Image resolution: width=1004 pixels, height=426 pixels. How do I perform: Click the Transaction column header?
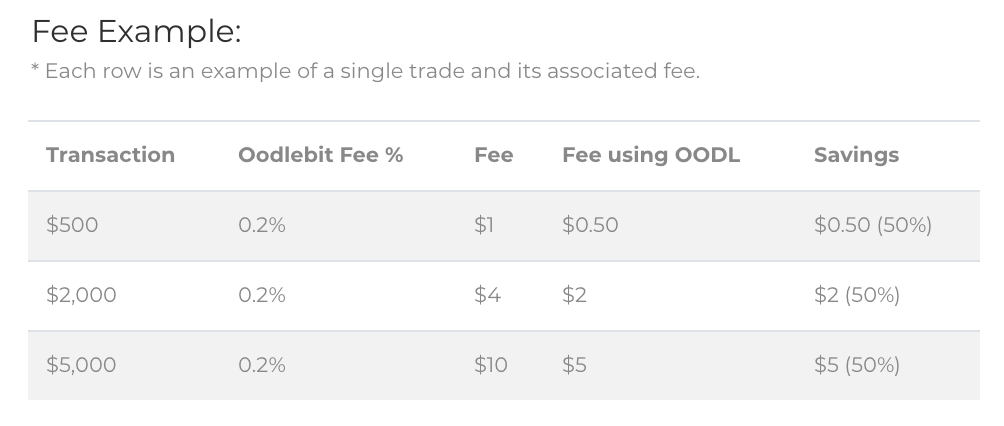[x=110, y=155]
